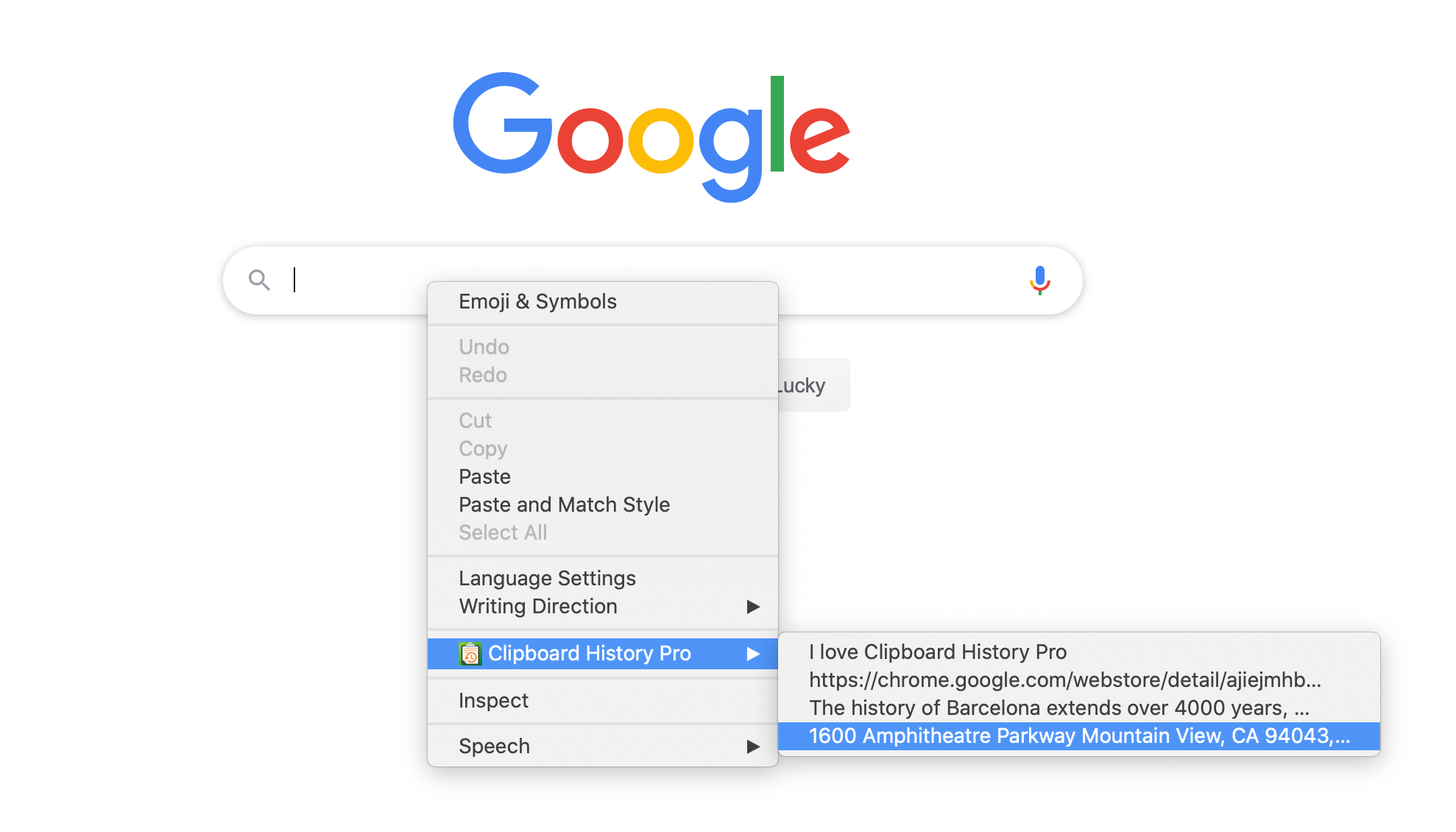
Task: Click Language Settings menu option
Action: click(548, 578)
